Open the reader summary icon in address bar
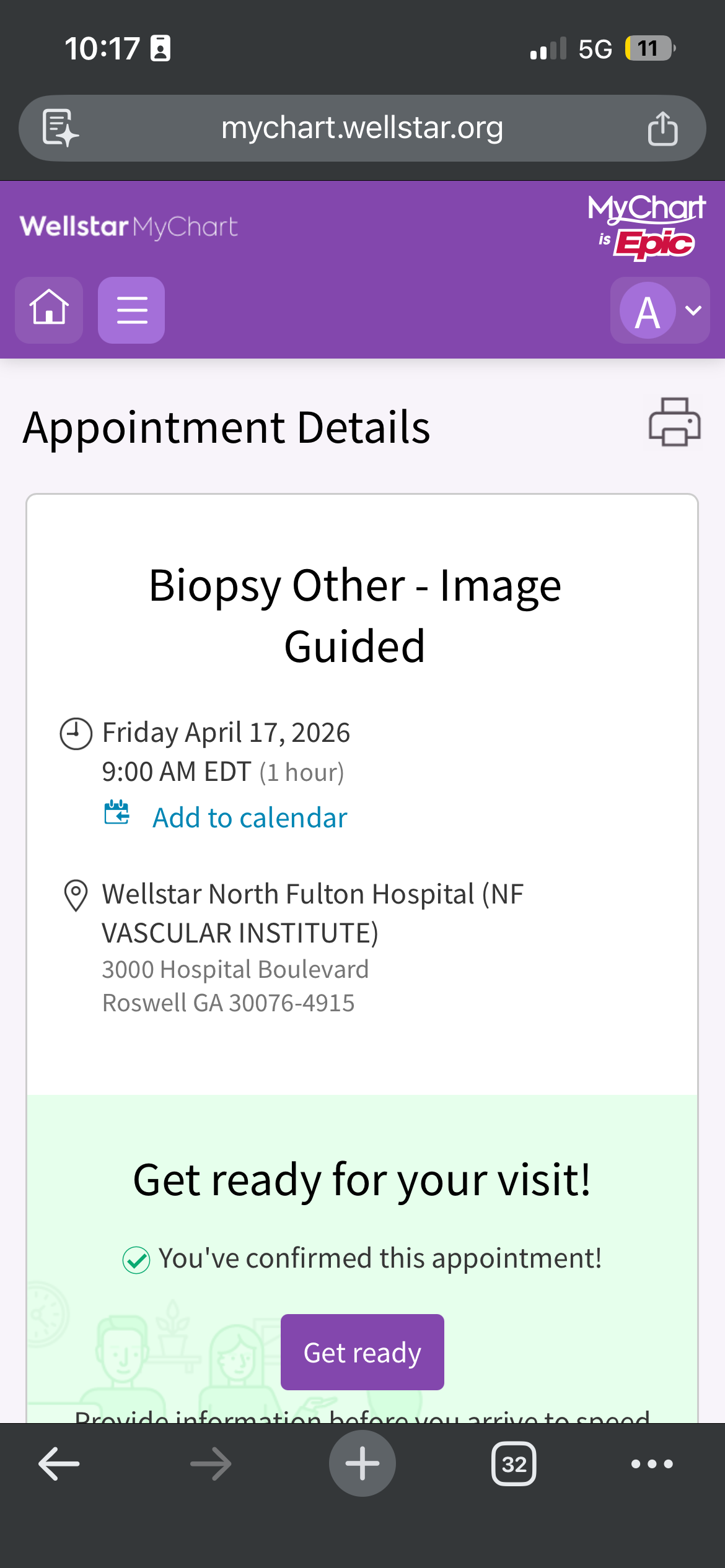Viewport: 725px width, 1568px height. tap(60, 128)
